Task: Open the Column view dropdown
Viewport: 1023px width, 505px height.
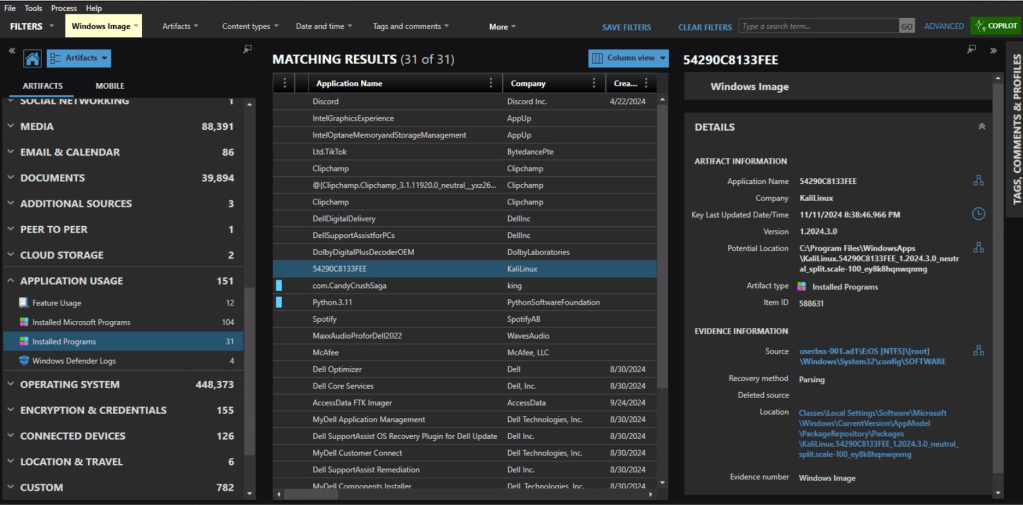Action: coord(628,59)
